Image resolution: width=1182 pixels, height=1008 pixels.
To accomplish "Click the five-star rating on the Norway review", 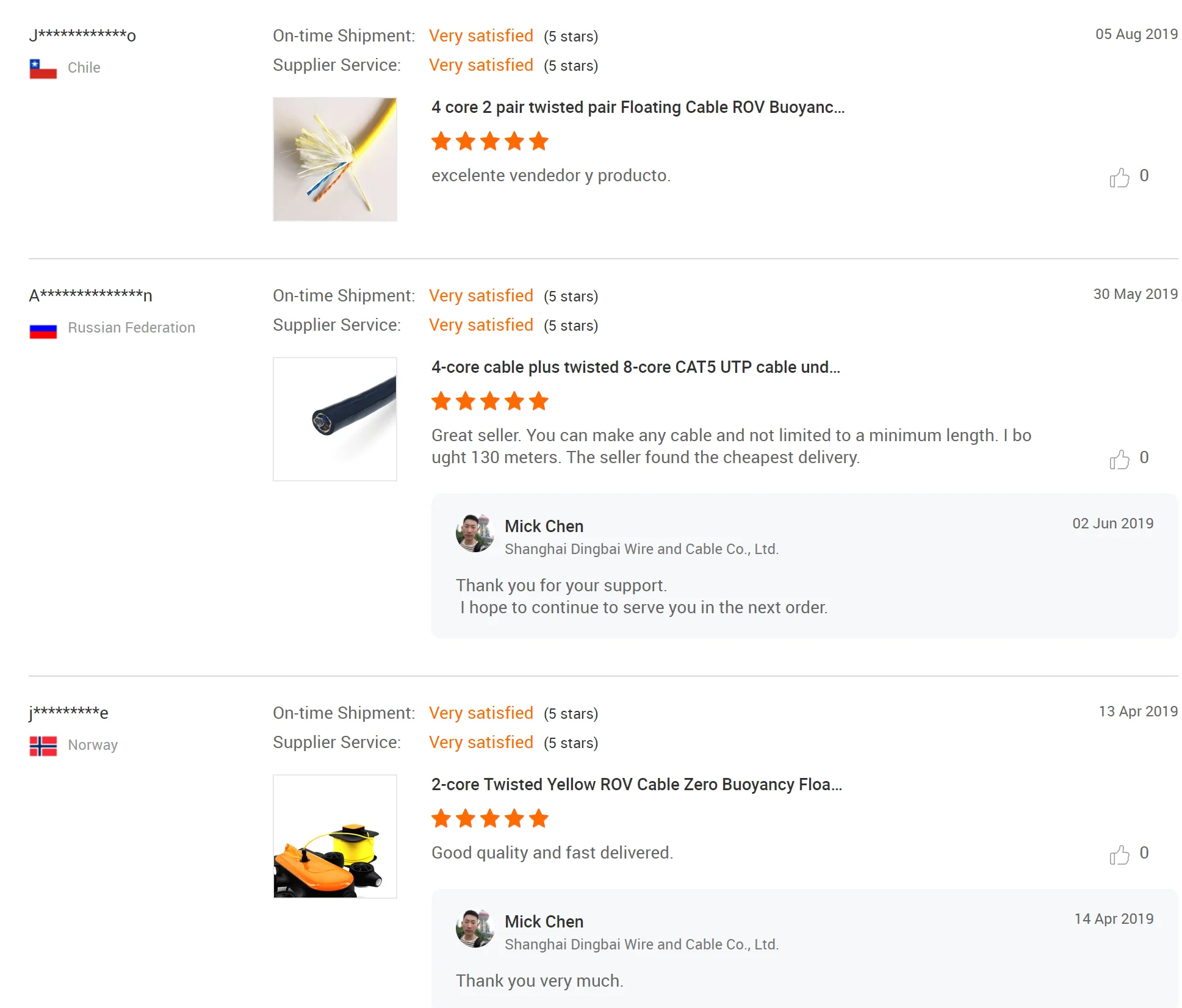I will point(489,819).
